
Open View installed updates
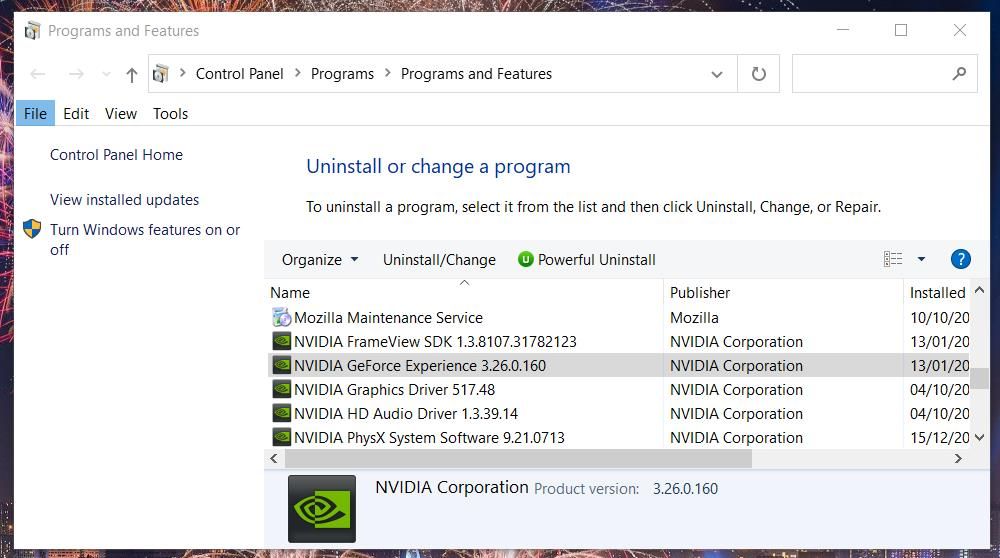(x=124, y=200)
